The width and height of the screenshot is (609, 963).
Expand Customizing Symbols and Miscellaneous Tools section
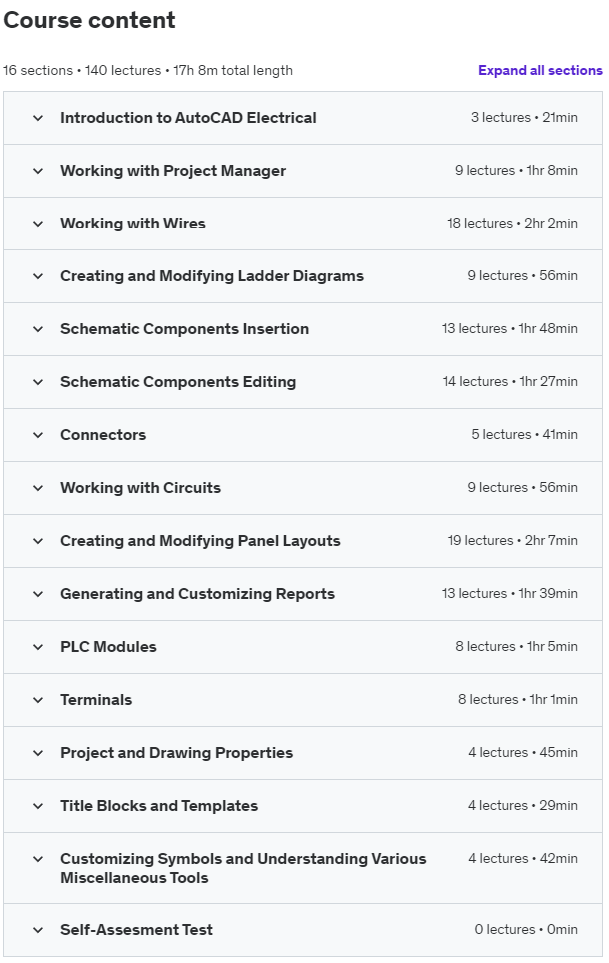pos(243,868)
